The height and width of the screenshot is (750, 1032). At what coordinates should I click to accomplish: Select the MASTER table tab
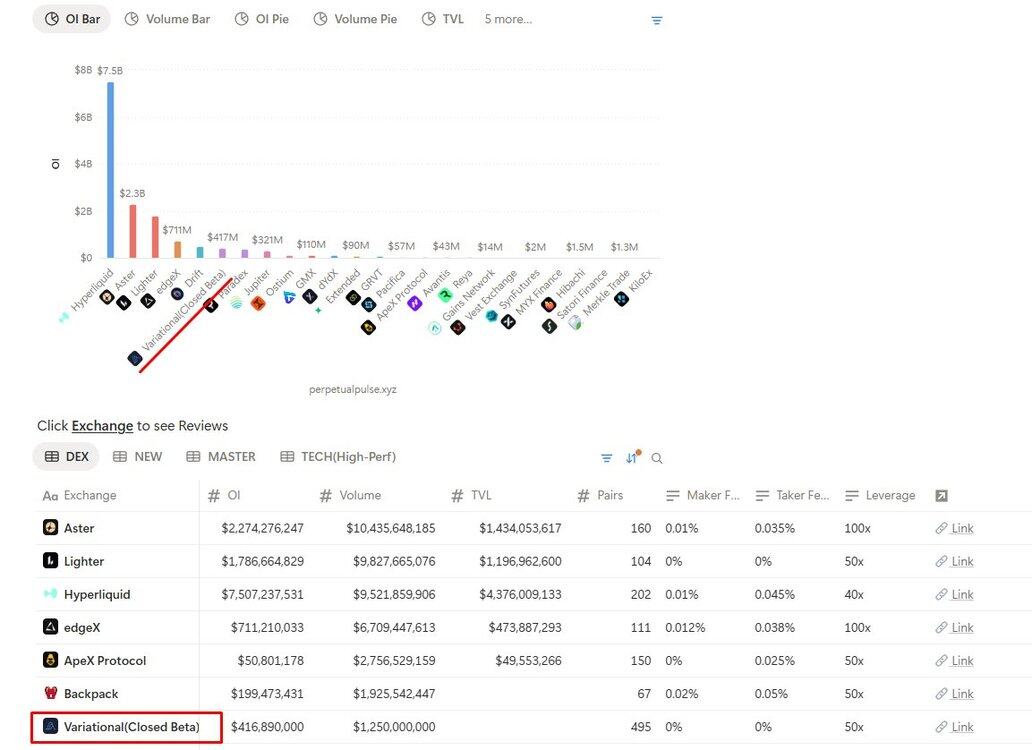click(221, 457)
